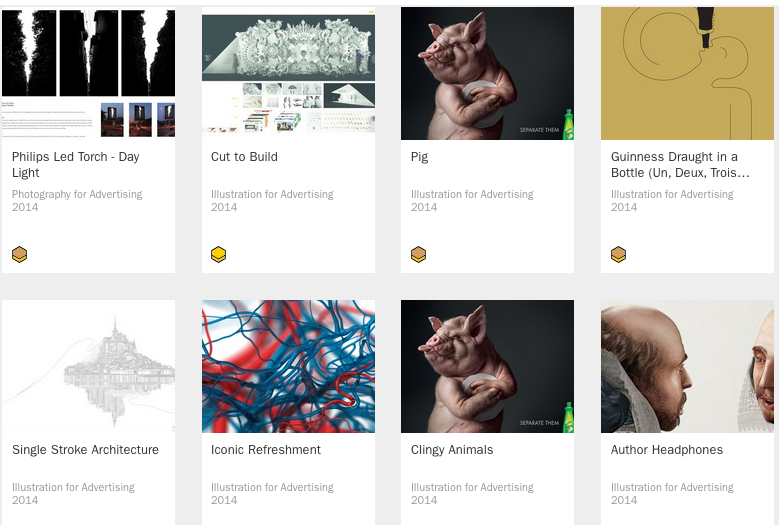Image resolution: width=779 pixels, height=525 pixels.
Task: Open the Single Stroke Architecture sketch thumbnail
Action: [x=88, y=366]
